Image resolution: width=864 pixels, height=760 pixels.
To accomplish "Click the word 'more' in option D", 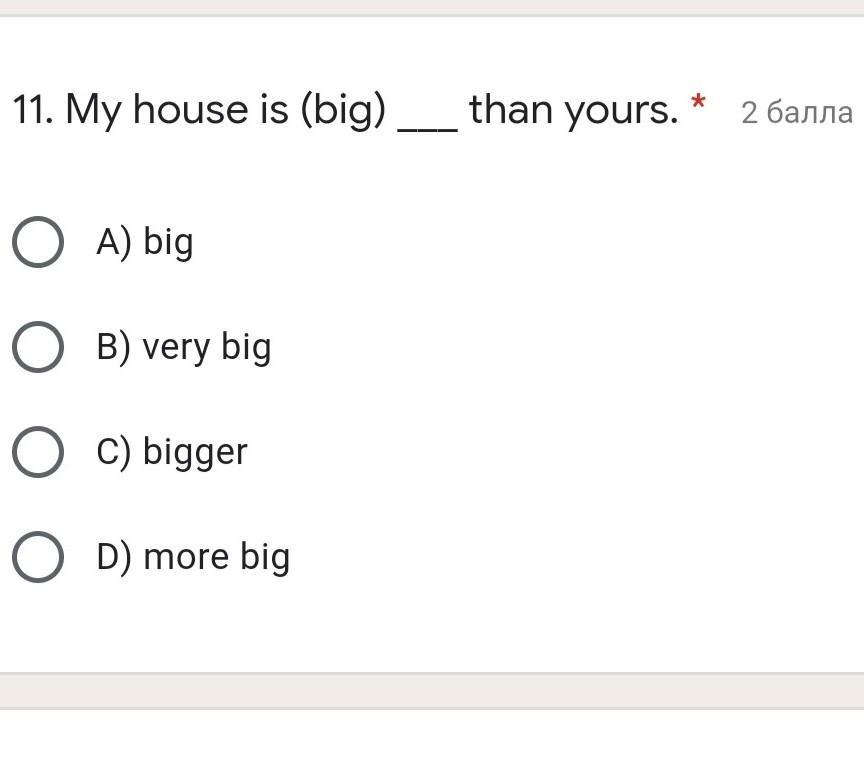I will point(186,557).
